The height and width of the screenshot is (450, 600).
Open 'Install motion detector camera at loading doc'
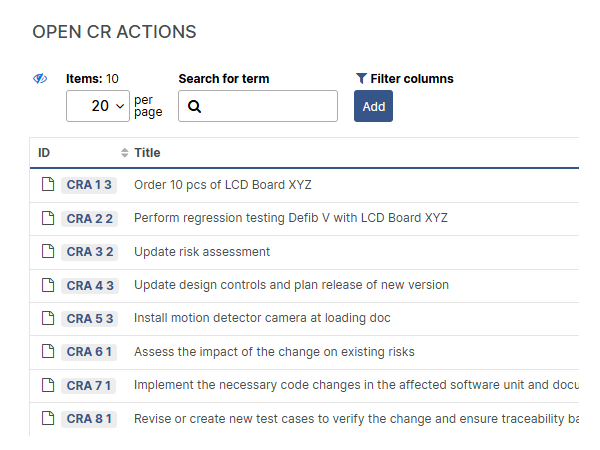point(262,319)
